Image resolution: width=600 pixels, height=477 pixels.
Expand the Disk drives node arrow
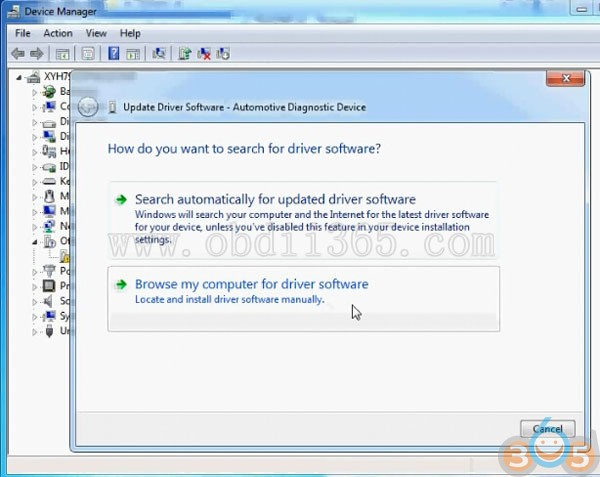[x=34, y=122]
